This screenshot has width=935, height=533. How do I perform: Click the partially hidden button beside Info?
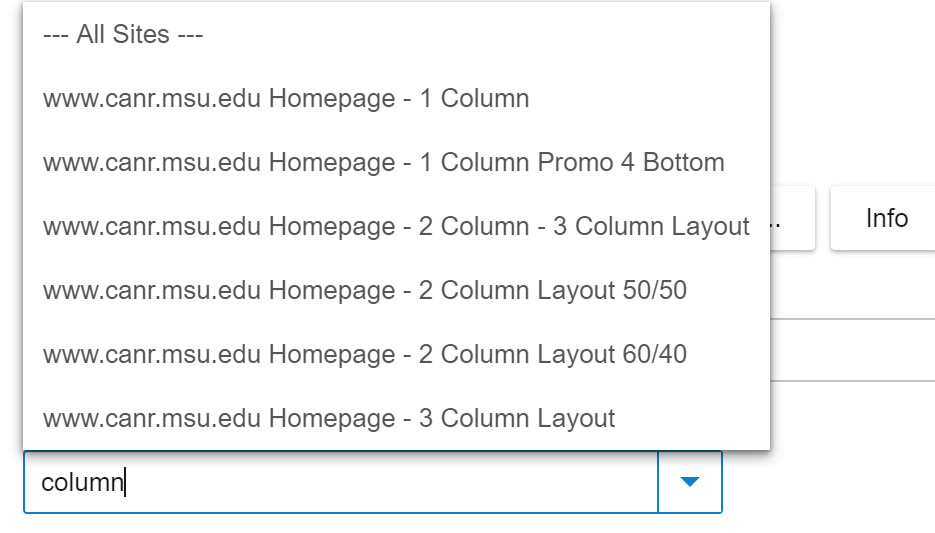793,218
